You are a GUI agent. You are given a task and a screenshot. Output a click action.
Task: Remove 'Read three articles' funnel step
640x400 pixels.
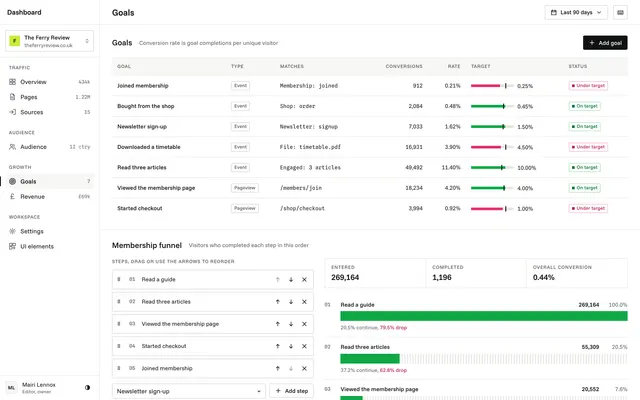click(304, 302)
